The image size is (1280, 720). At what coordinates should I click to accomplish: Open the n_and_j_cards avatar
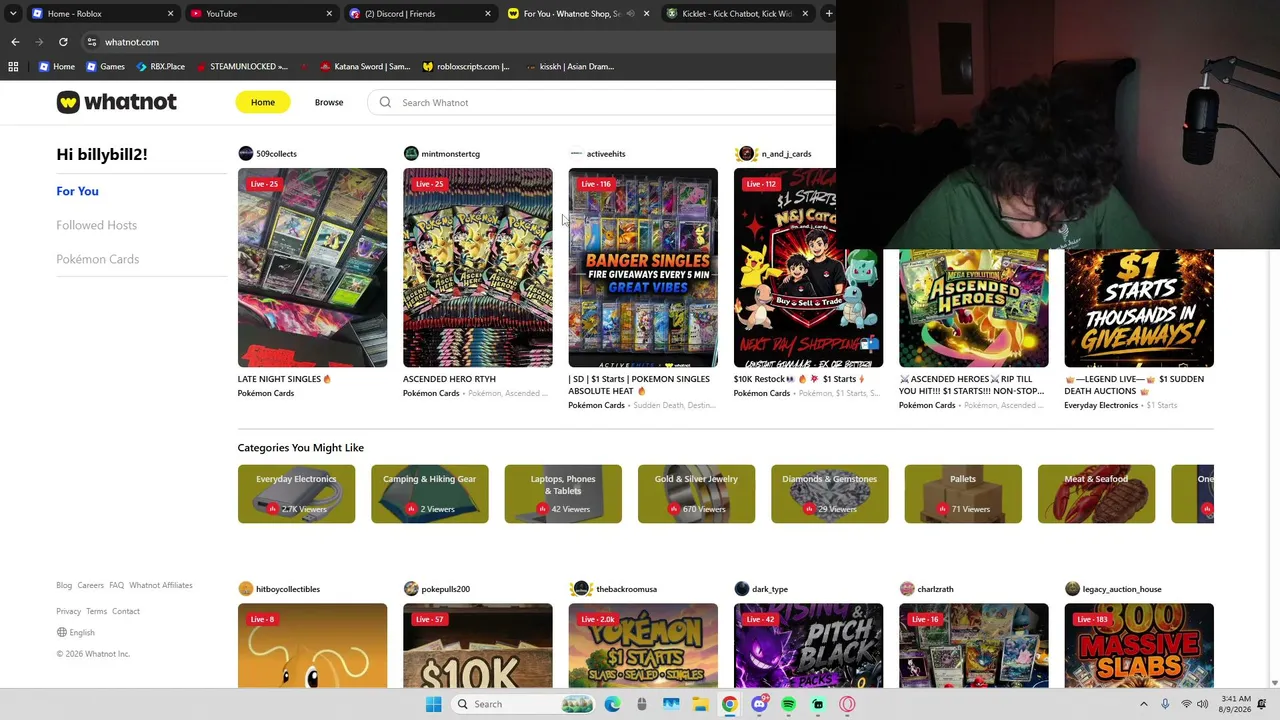[x=746, y=153]
